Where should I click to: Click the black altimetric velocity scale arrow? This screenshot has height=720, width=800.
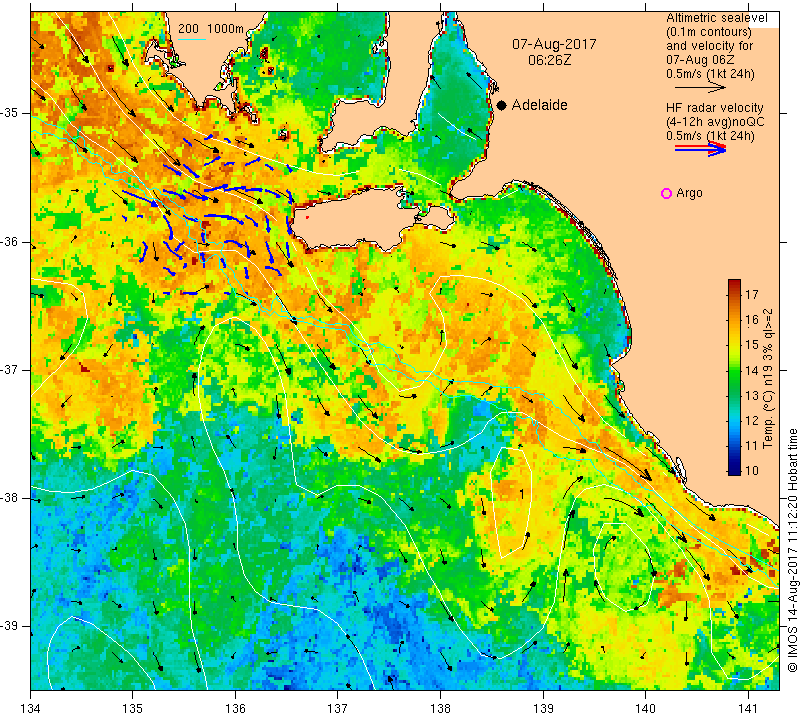700,88
